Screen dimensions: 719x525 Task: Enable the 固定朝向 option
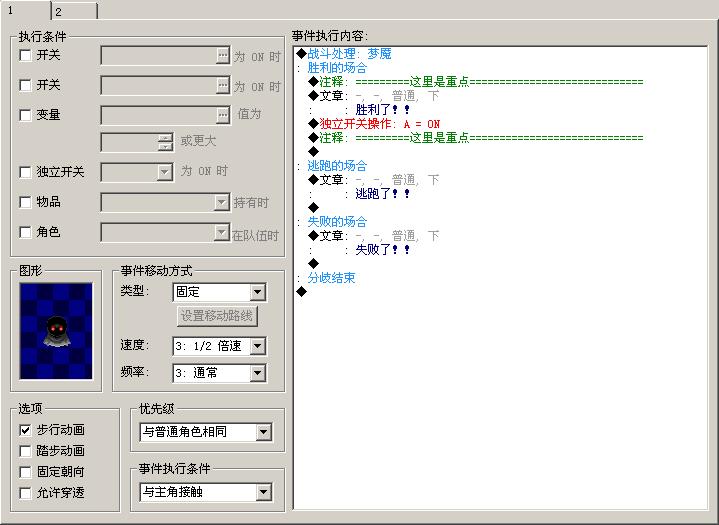(25, 472)
